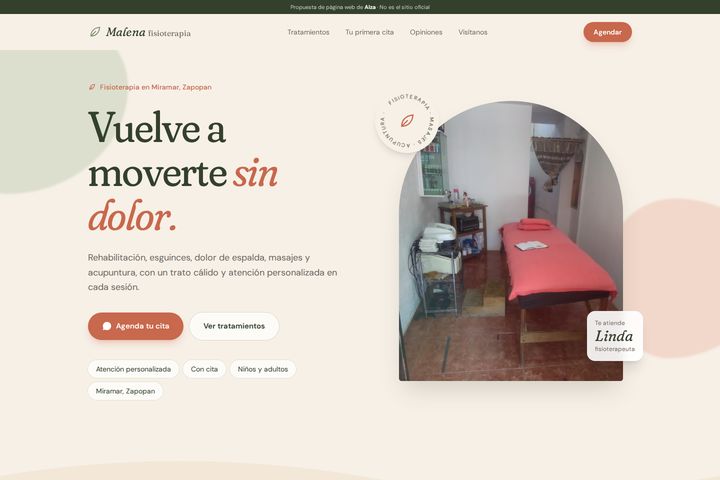Click the treatment room photo
The width and height of the screenshot is (720, 480).
click(x=511, y=241)
